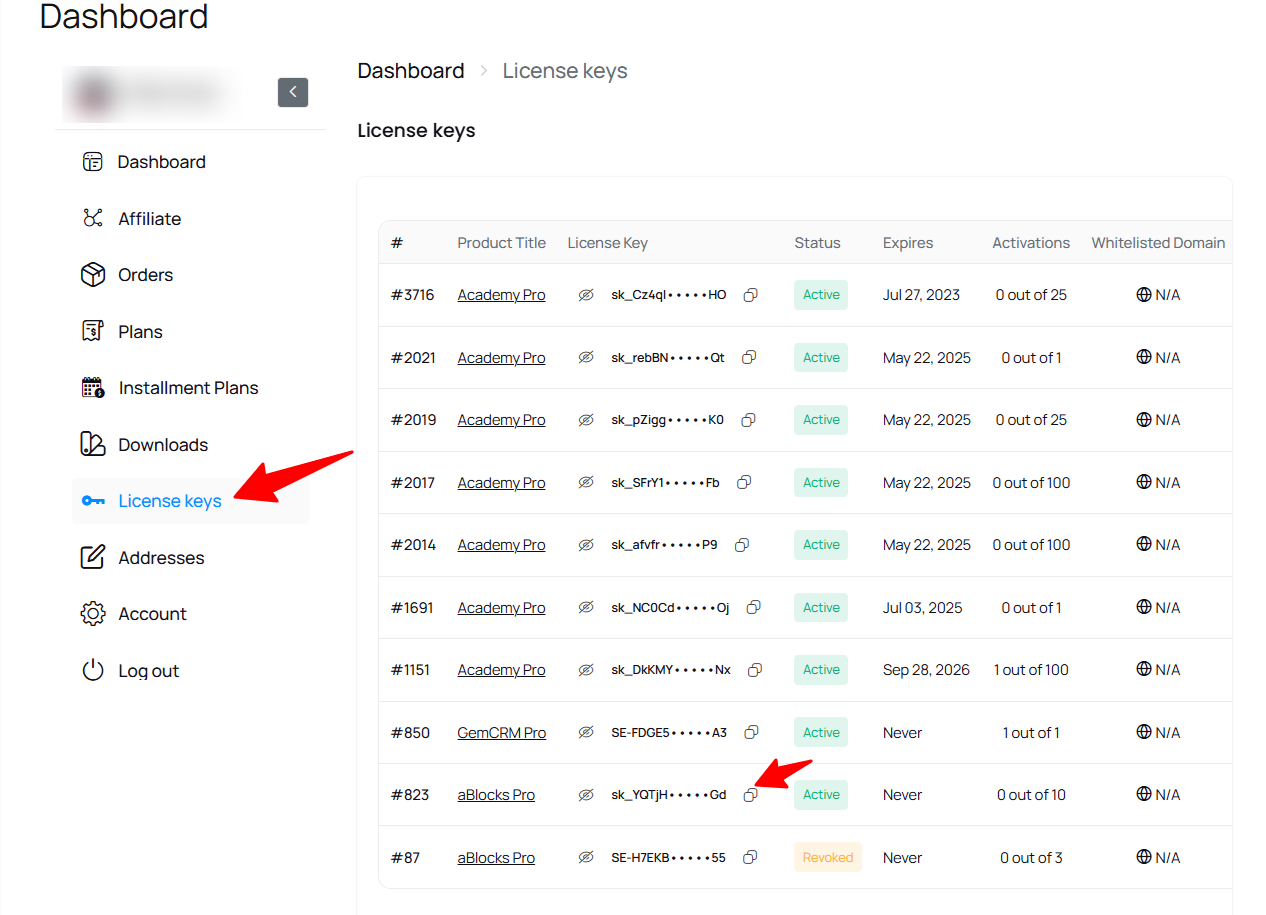Copy aBlocks Pro key sk_YQTjH

pos(750,795)
